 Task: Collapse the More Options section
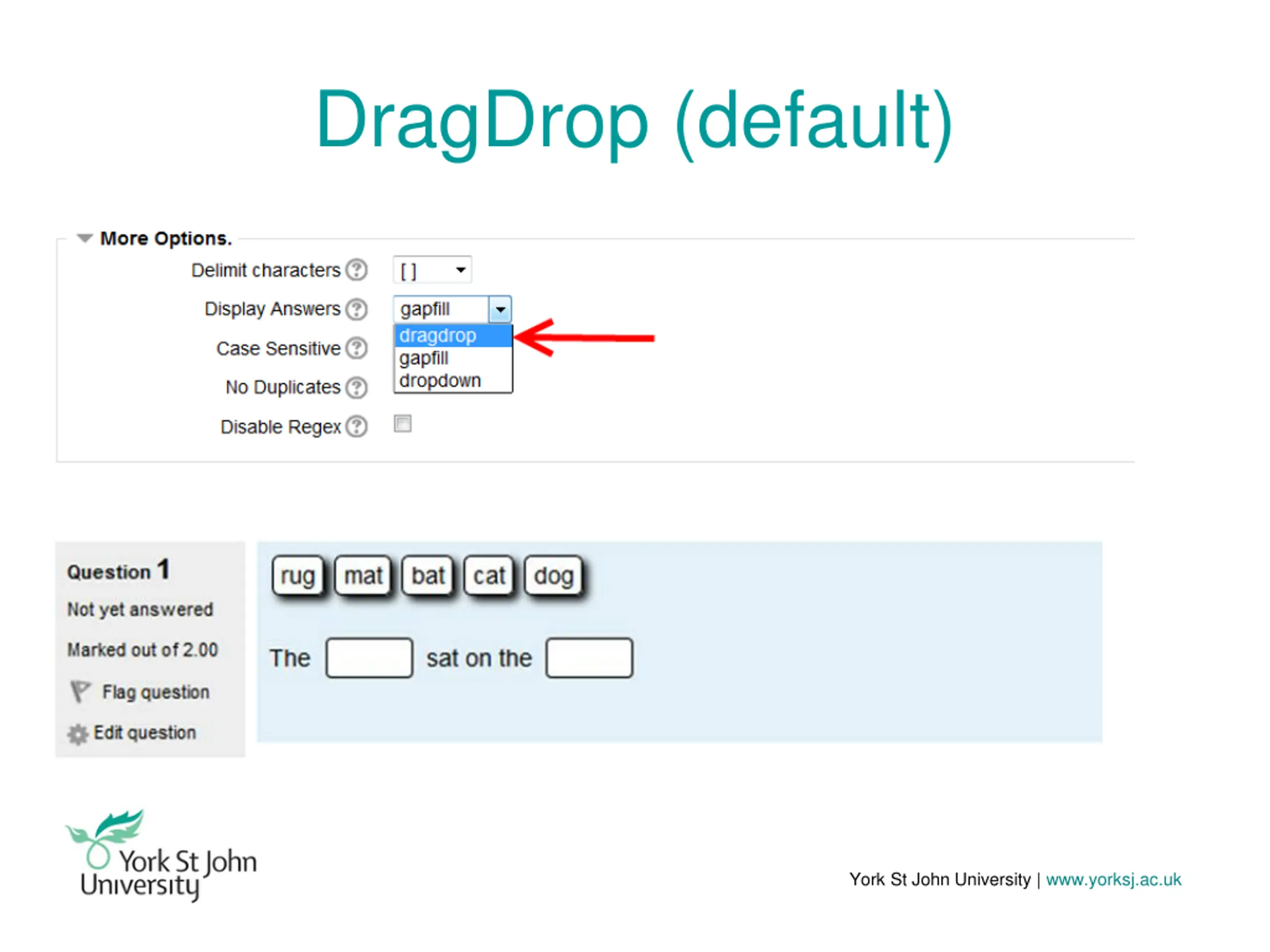click(x=85, y=238)
